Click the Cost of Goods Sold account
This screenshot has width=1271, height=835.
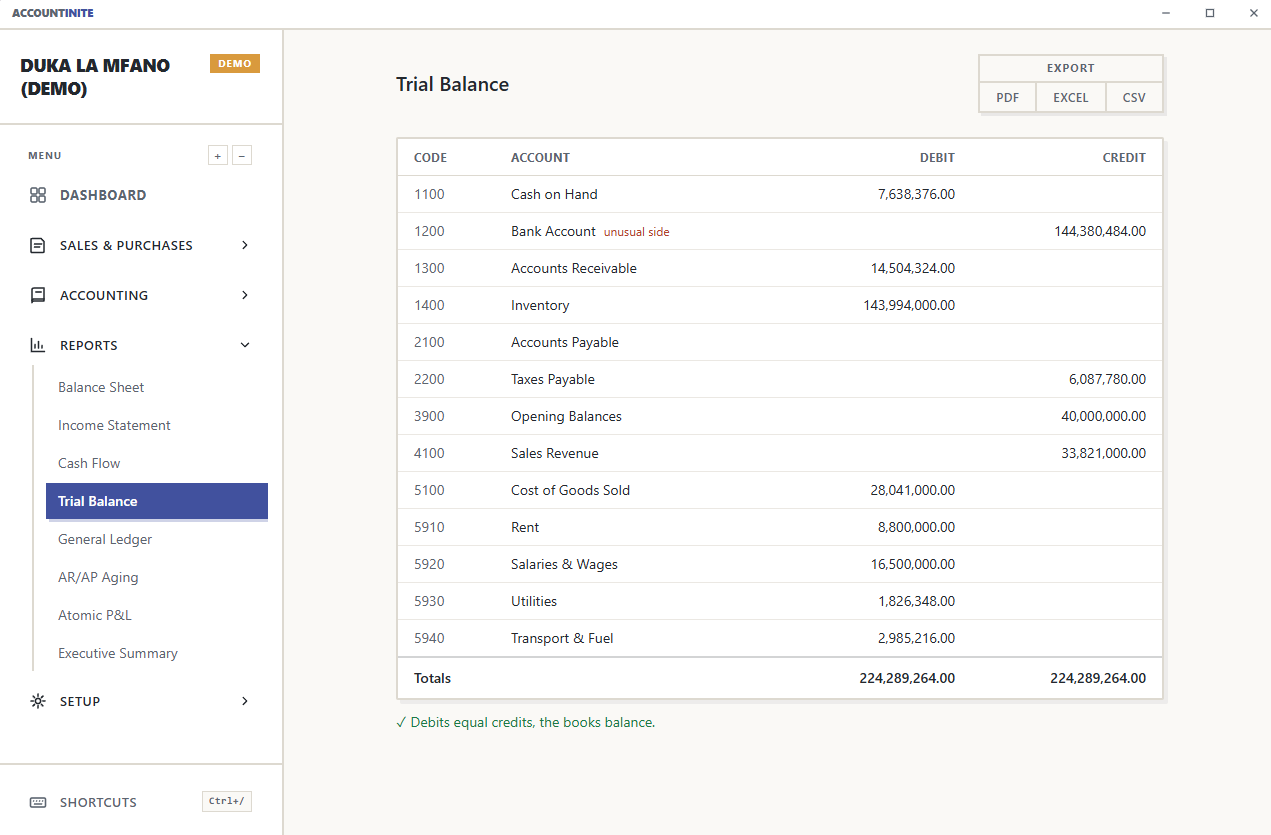pos(571,490)
